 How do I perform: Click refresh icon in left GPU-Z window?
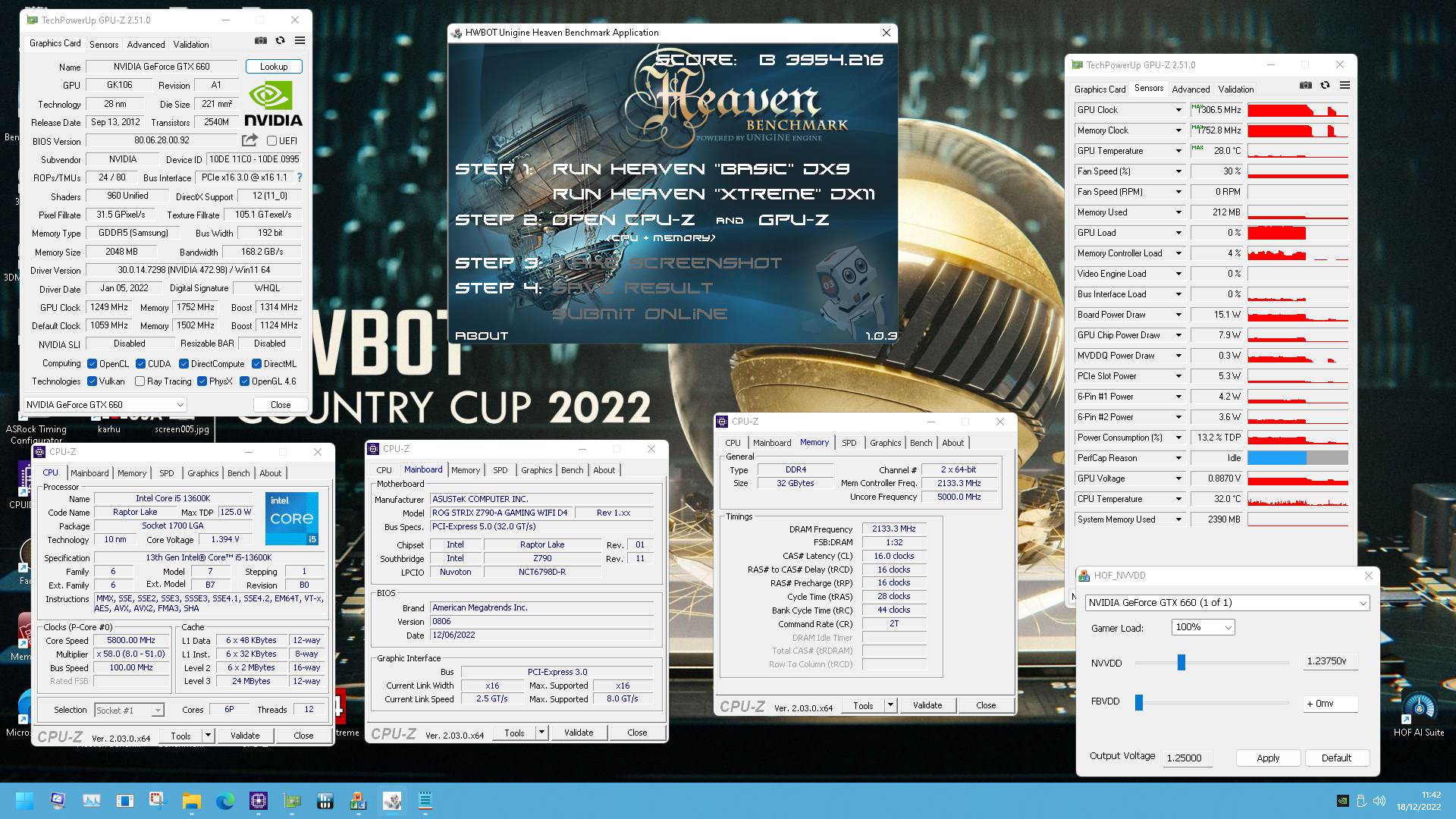(280, 40)
